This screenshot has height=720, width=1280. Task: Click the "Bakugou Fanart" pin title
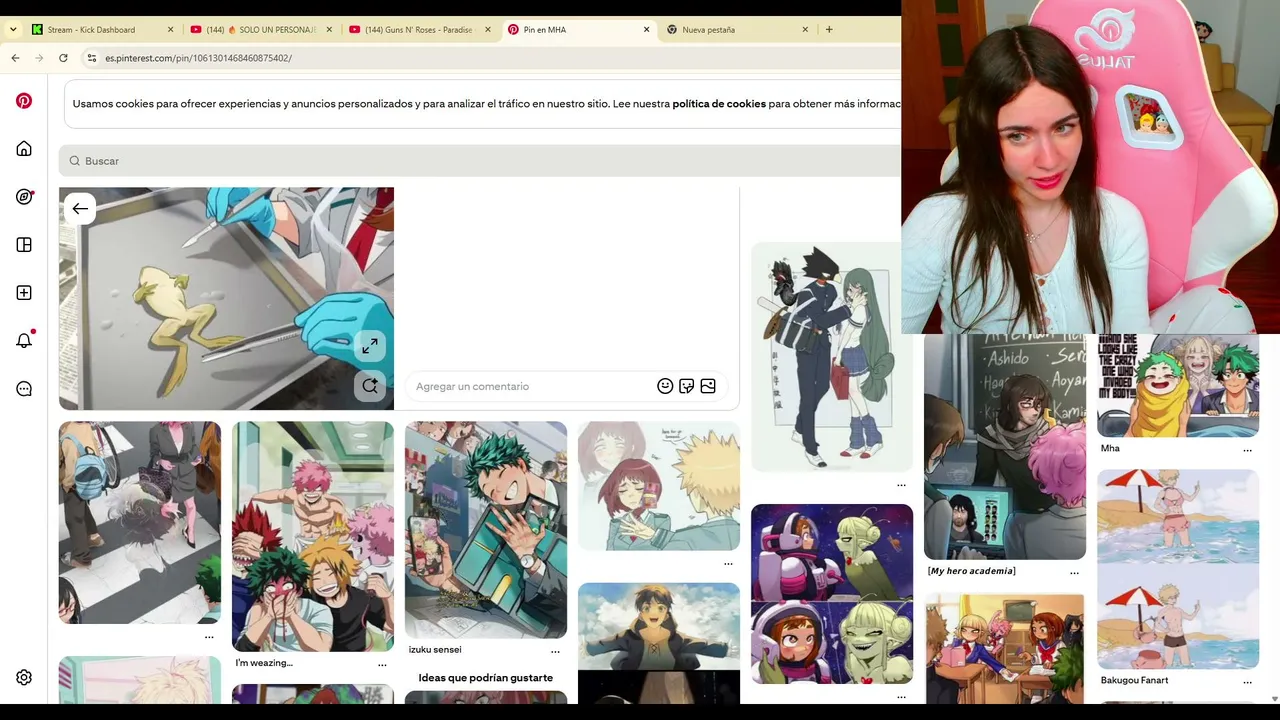pos(1134,681)
